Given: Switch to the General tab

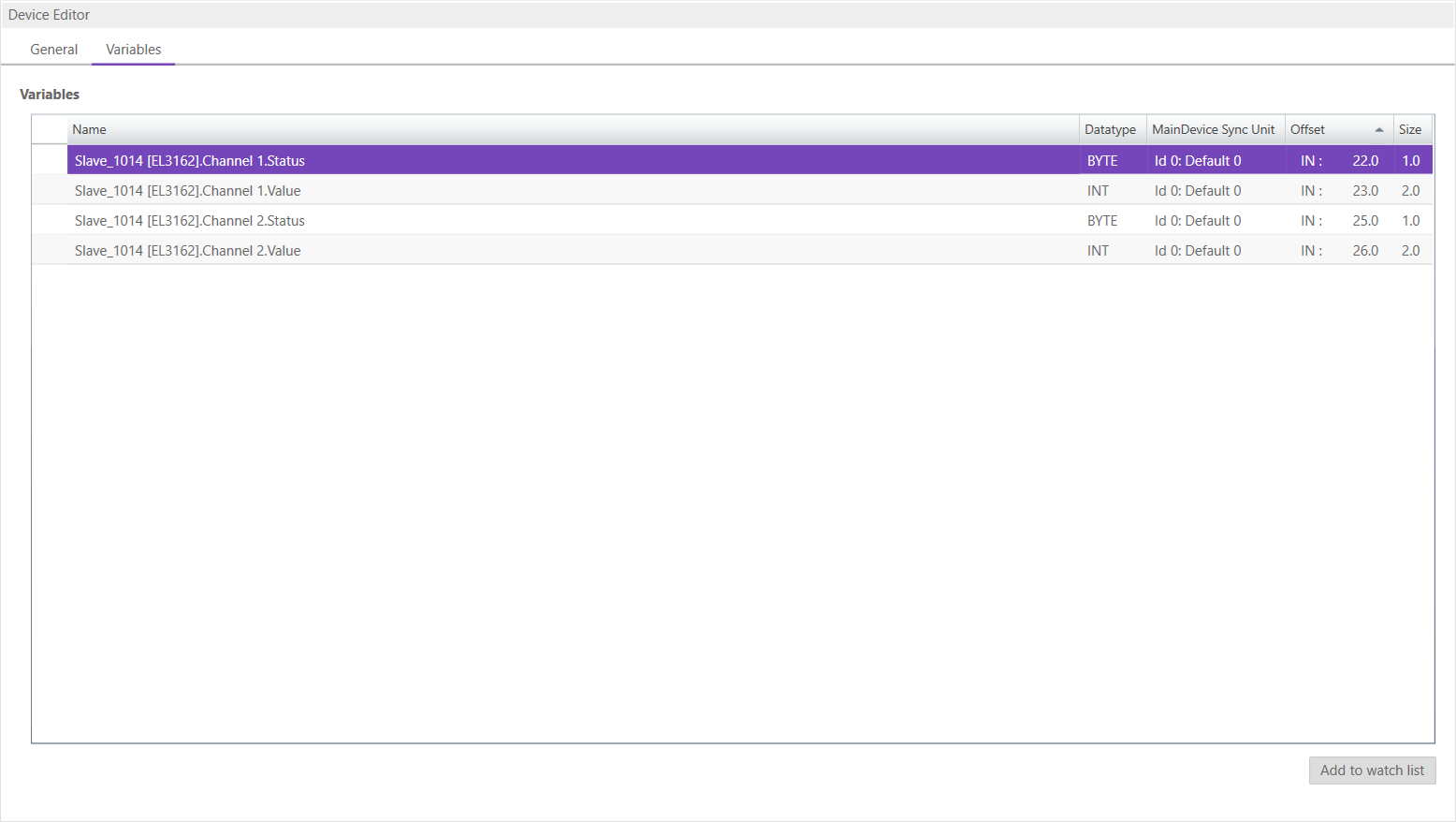Looking at the screenshot, I should [x=53, y=50].
